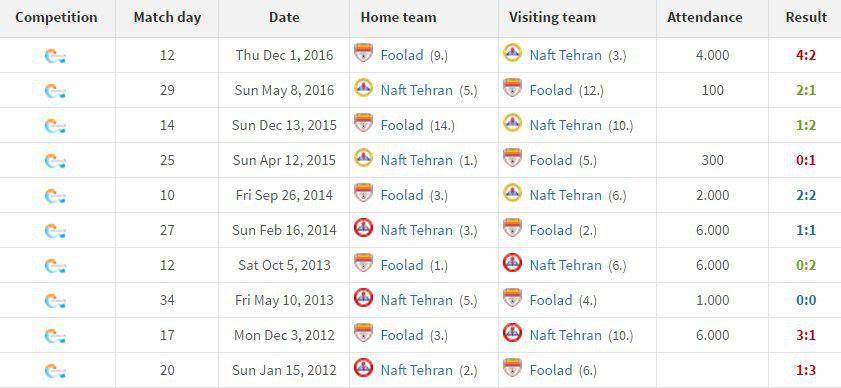Screen dimensions: 841x388
Task: Click the competition logo in the Jan 15, 2012 row
Action: [55, 371]
